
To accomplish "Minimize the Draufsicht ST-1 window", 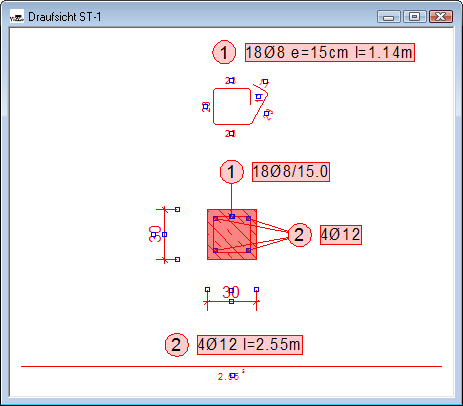I will [389, 16].
